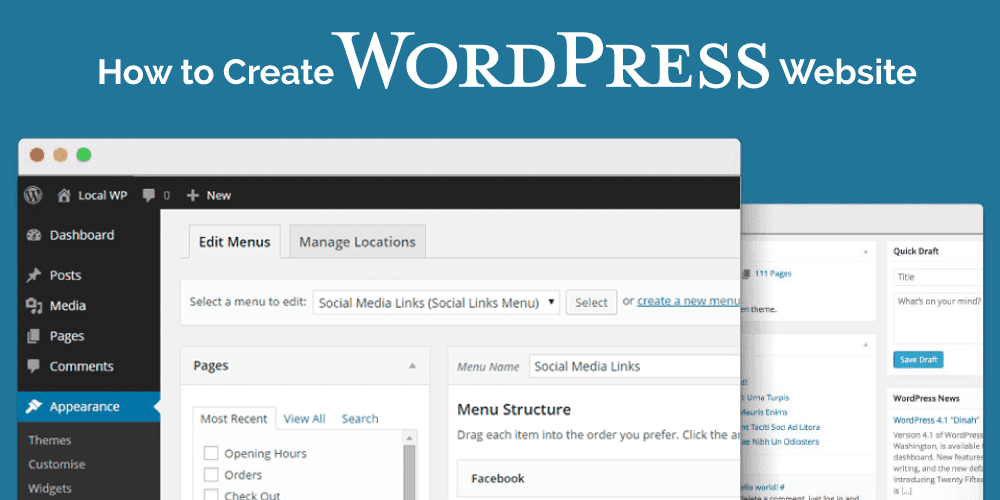Open Customise submenu item
Image resolution: width=1000 pixels, height=500 pixels.
click(x=57, y=464)
